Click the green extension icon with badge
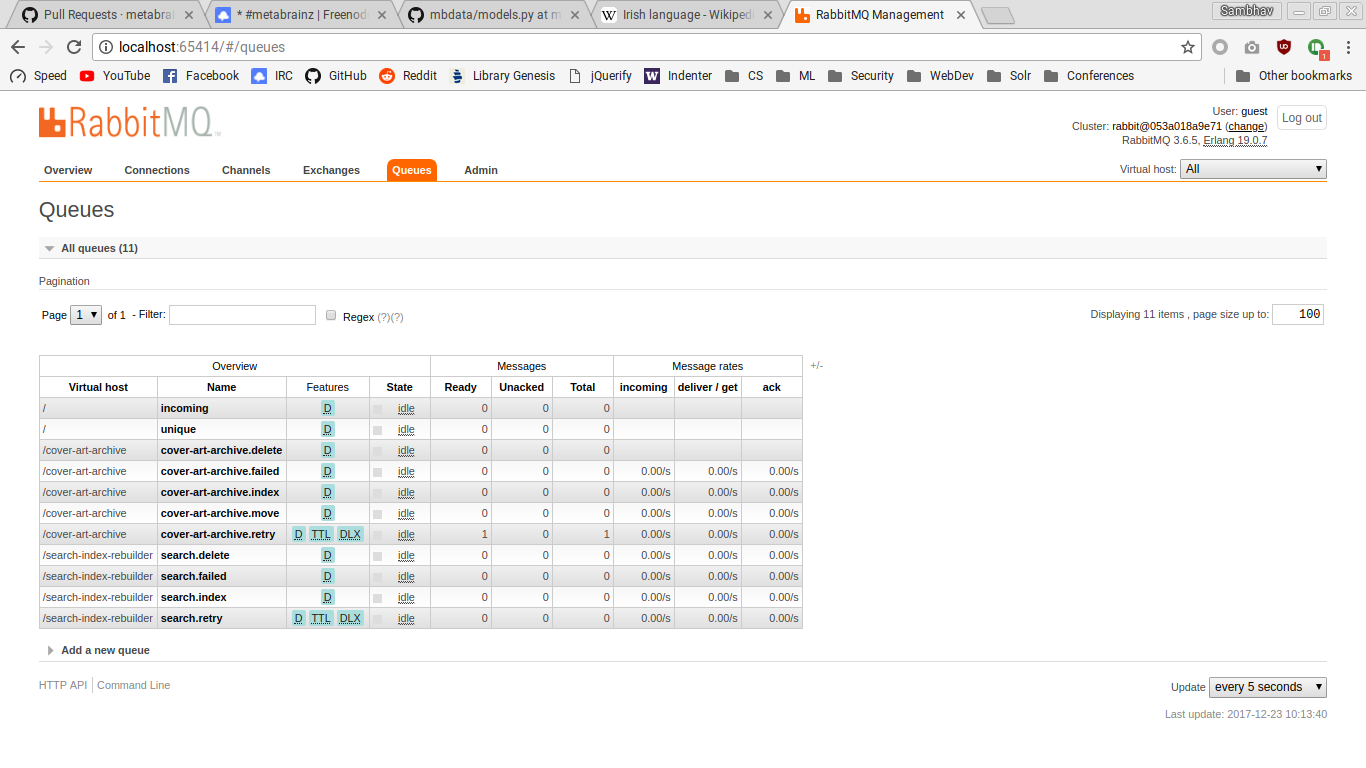 point(1317,48)
